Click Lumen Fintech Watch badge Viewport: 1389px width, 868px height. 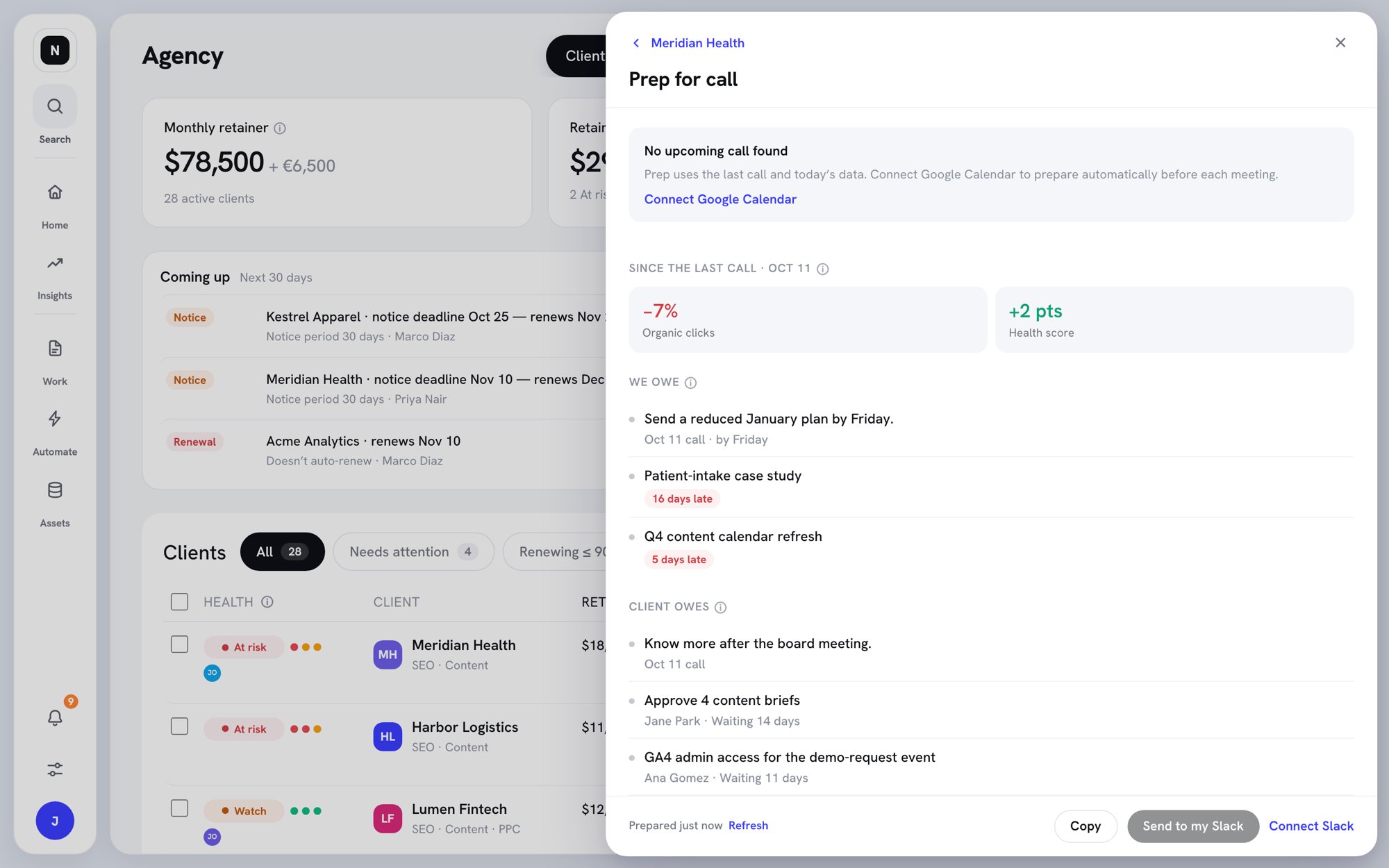[x=244, y=811]
